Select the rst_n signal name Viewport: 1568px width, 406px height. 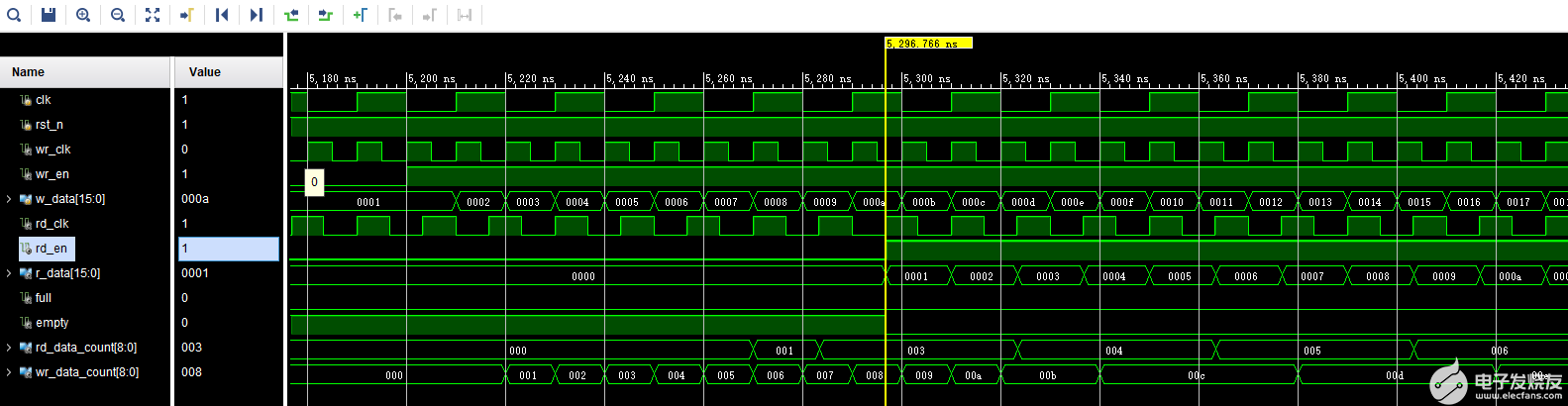point(50,125)
